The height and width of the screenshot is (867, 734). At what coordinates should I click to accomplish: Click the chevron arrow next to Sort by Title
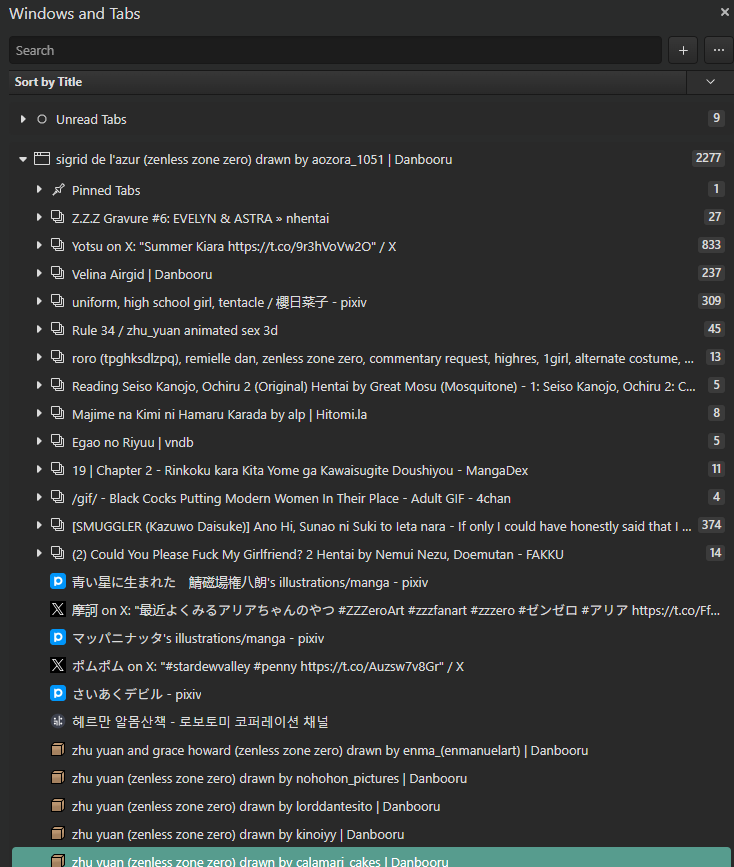[x=710, y=82]
